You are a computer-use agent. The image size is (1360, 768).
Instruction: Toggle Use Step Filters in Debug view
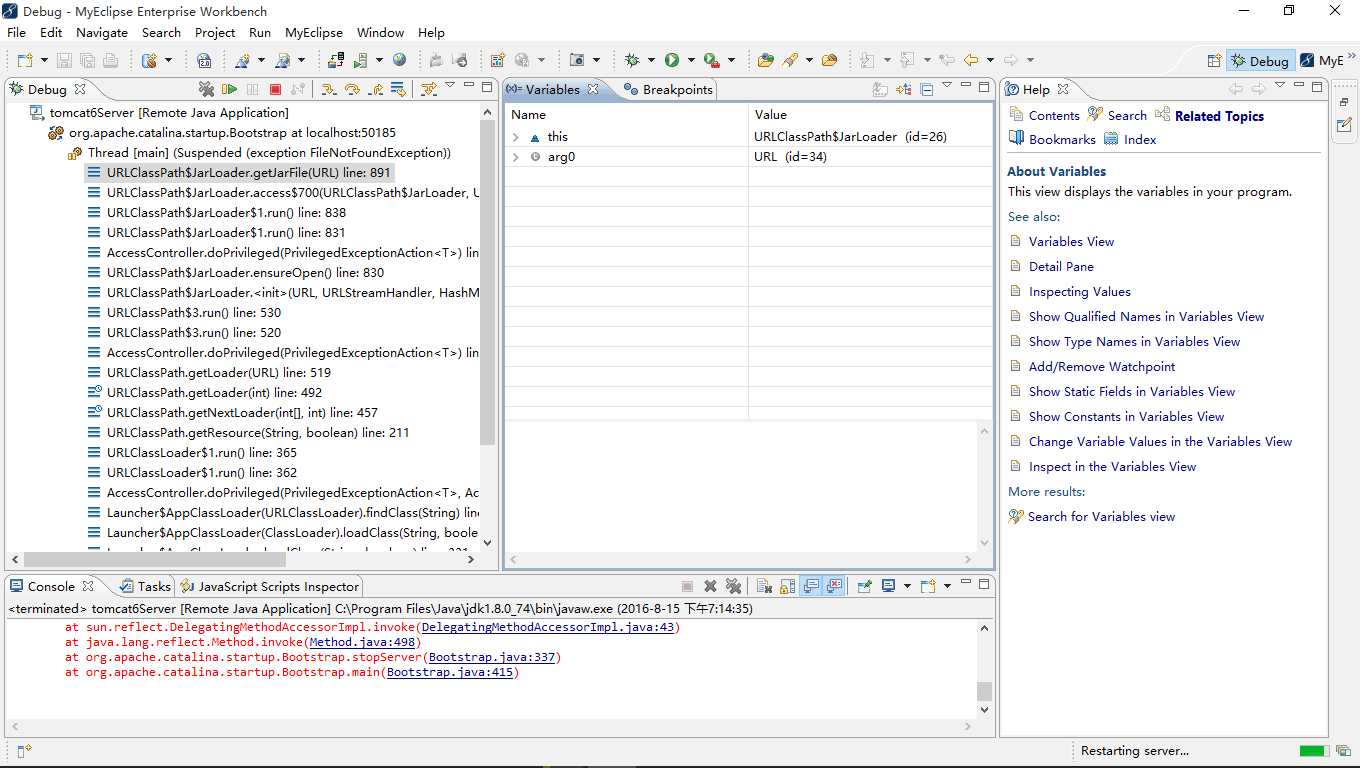(x=428, y=89)
